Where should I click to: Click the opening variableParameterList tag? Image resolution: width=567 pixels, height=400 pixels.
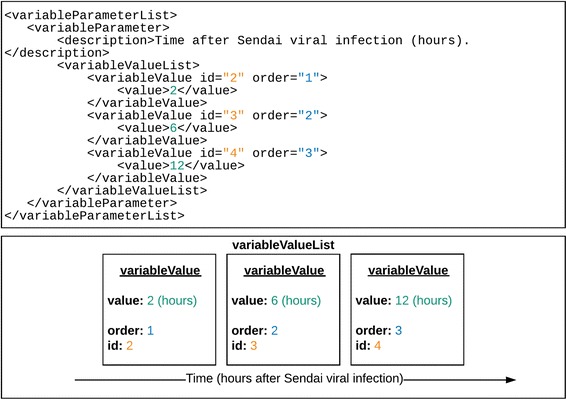click(91, 15)
